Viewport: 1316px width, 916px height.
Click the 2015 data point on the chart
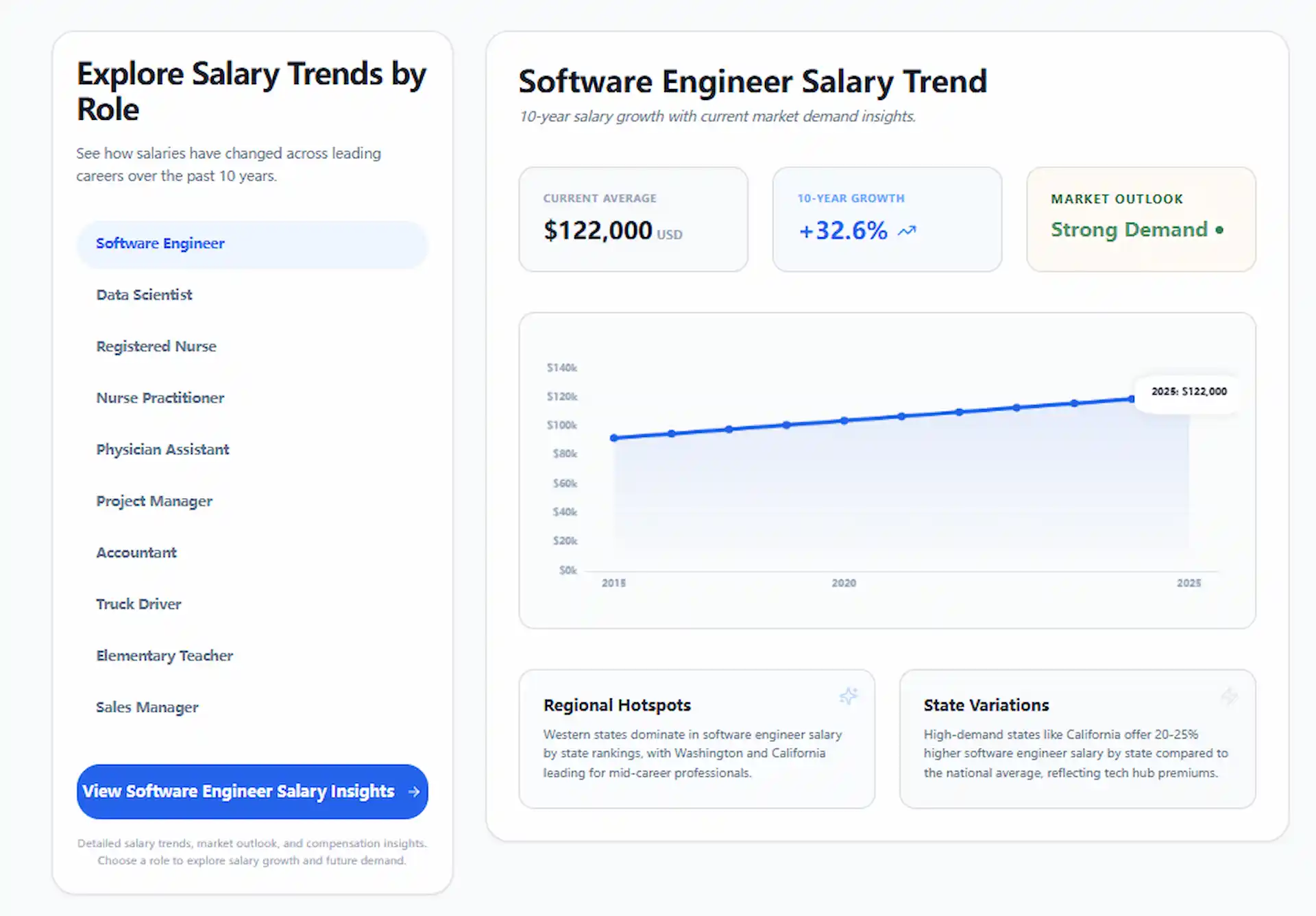[x=614, y=438]
